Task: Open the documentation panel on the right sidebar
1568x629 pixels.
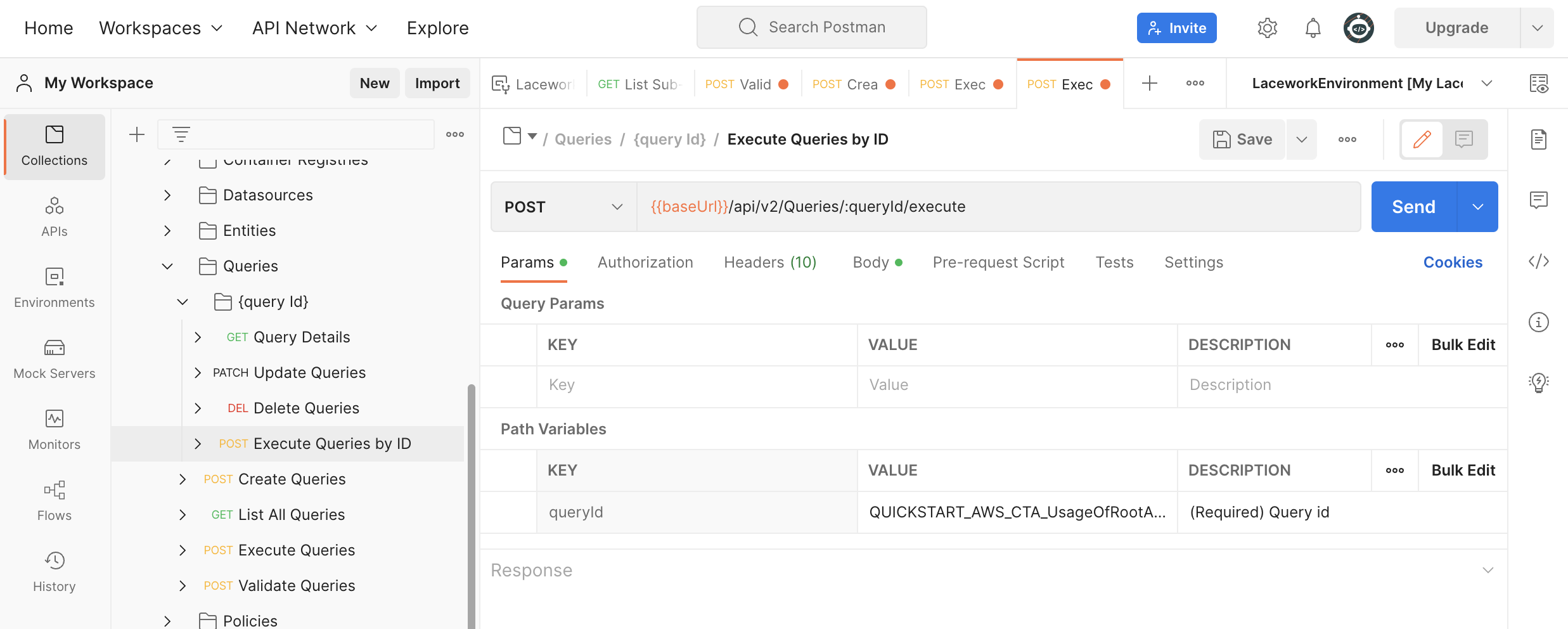Action: click(x=1539, y=141)
